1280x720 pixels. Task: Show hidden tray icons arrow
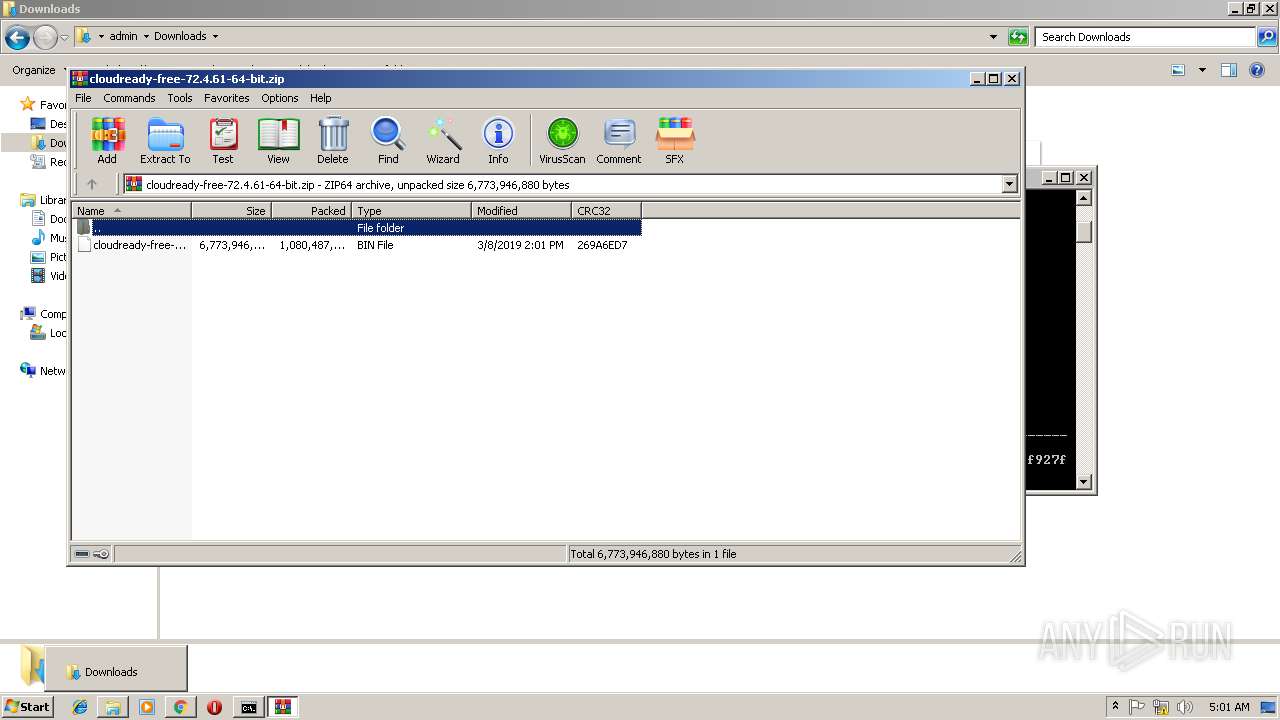click(x=1116, y=707)
